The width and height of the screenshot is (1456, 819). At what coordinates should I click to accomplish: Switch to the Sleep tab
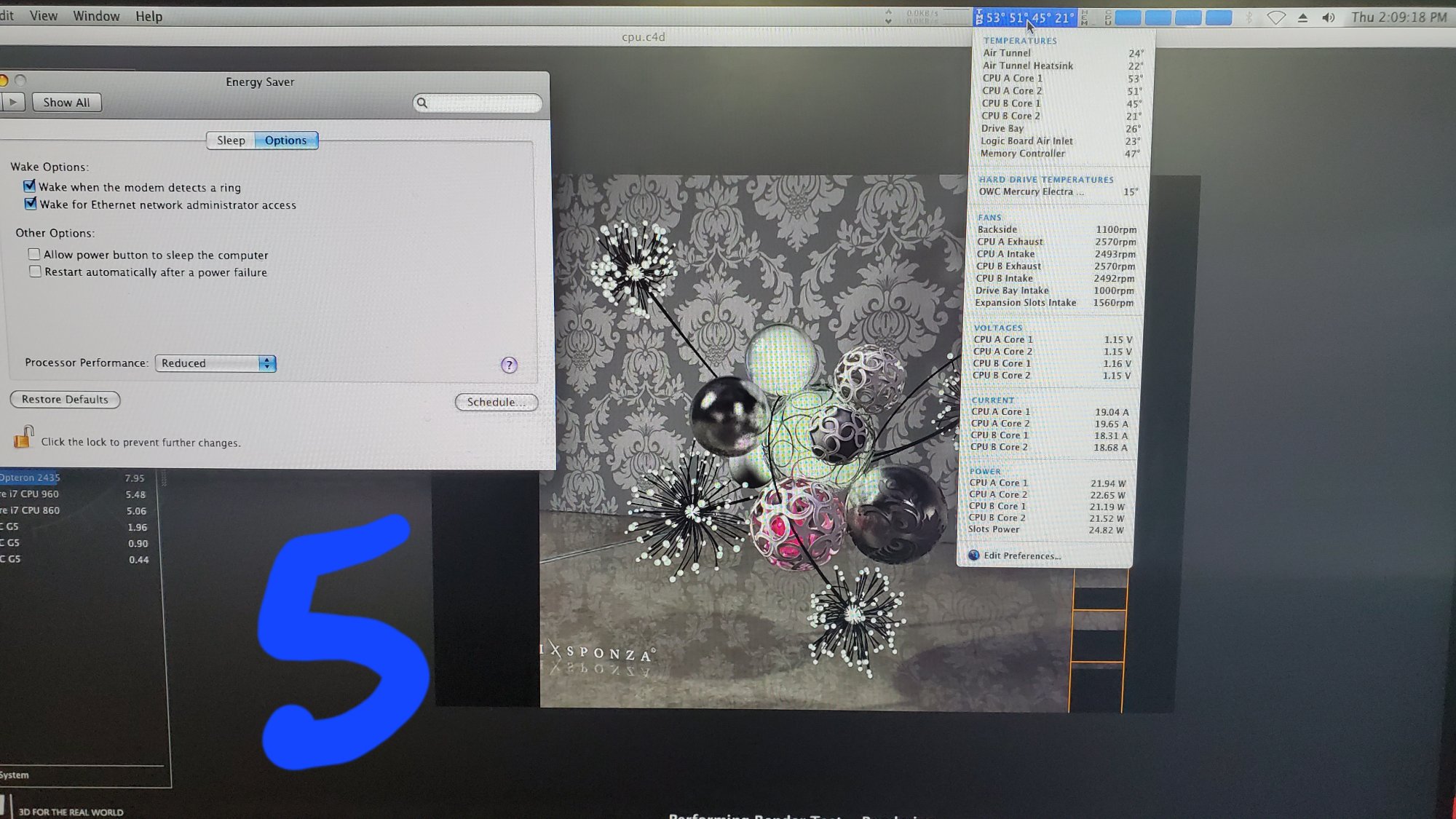click(x=231, y=141)
